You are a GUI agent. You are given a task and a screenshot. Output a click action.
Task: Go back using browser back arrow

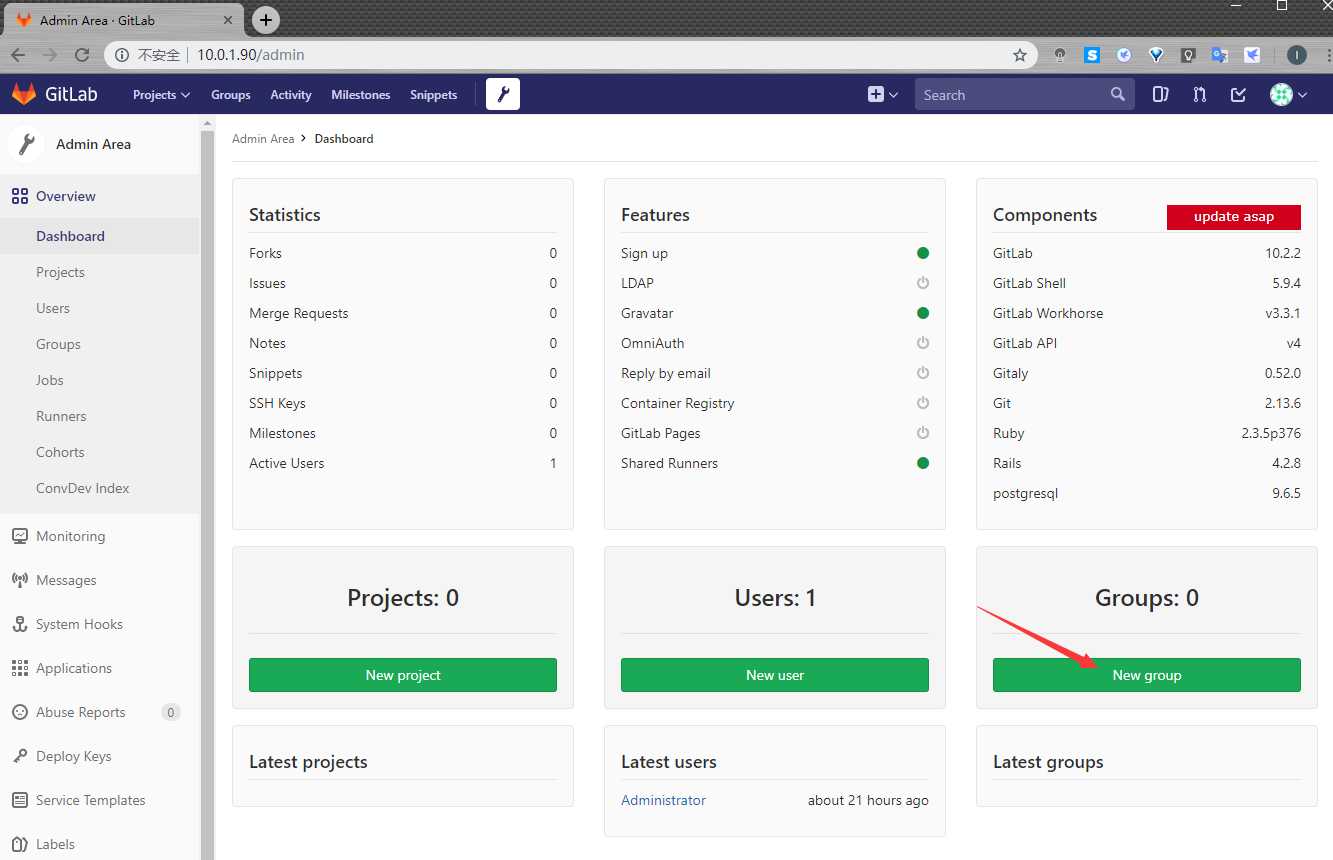[x=18, y=55]
